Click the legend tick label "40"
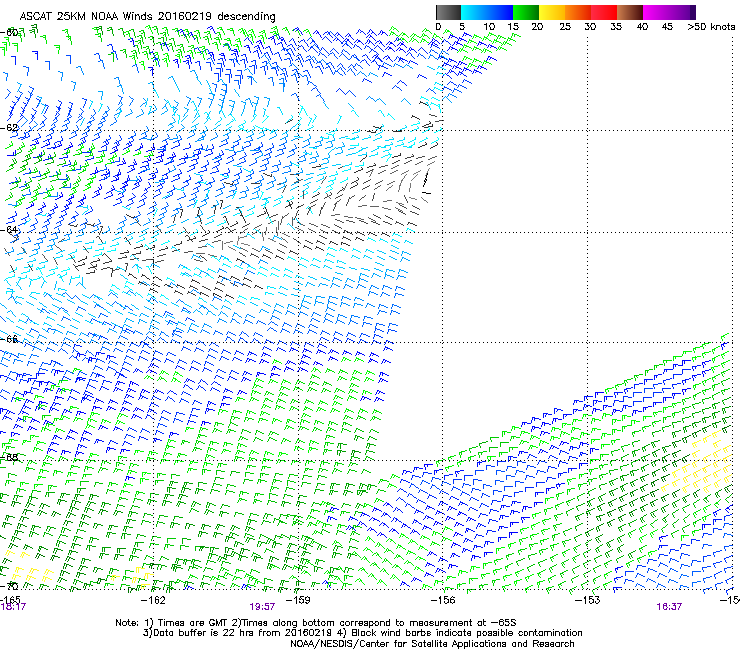 pyautogui.click(x=642, y=27)
